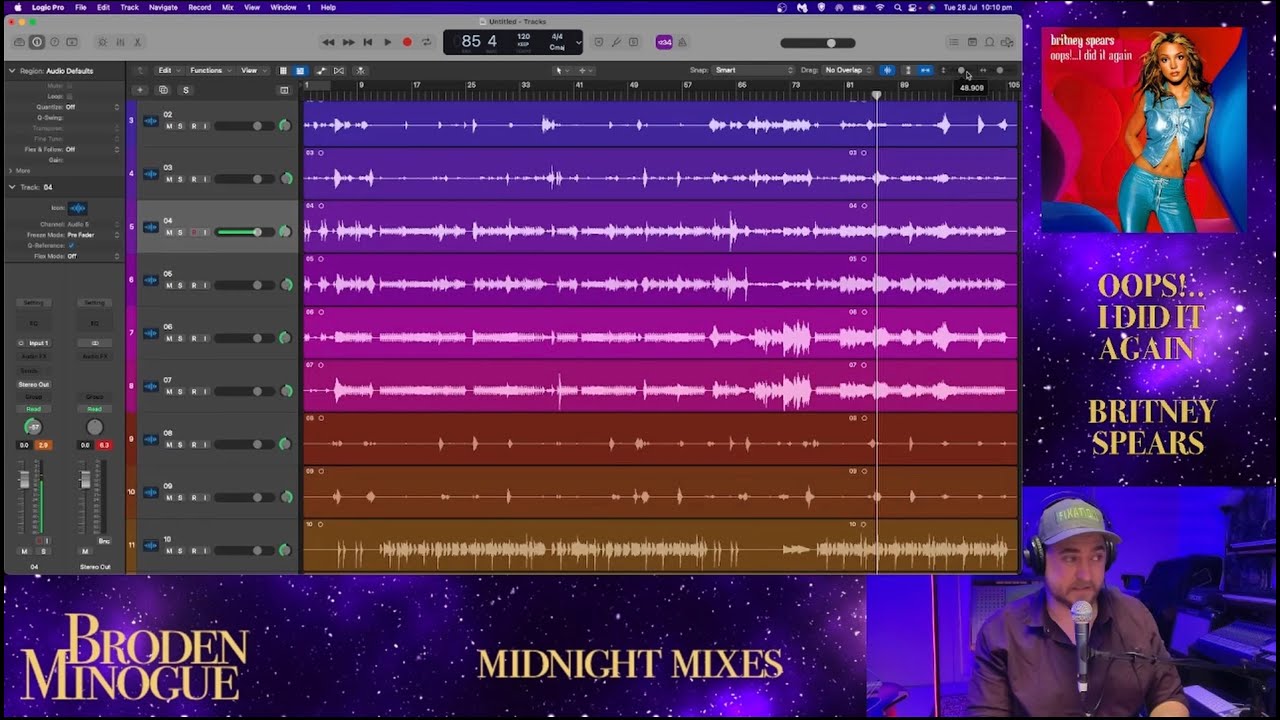Toggle record enable on track 04
1280x720 pixels.
tap(194, 232)
